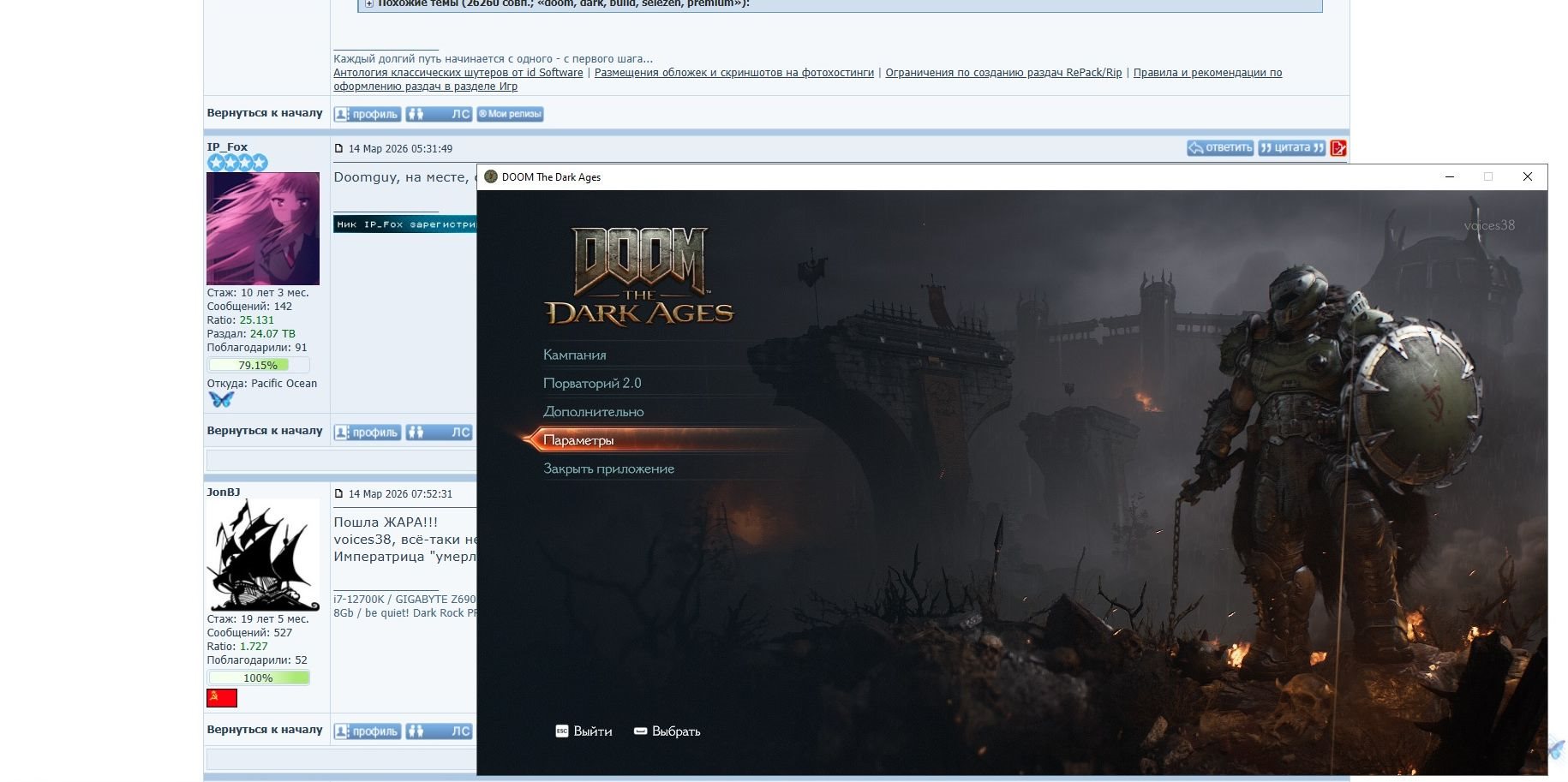Select Порваторий 2.0 menu entry
1568x782 pixels.
pyautogui.click(x=592, y=383)
